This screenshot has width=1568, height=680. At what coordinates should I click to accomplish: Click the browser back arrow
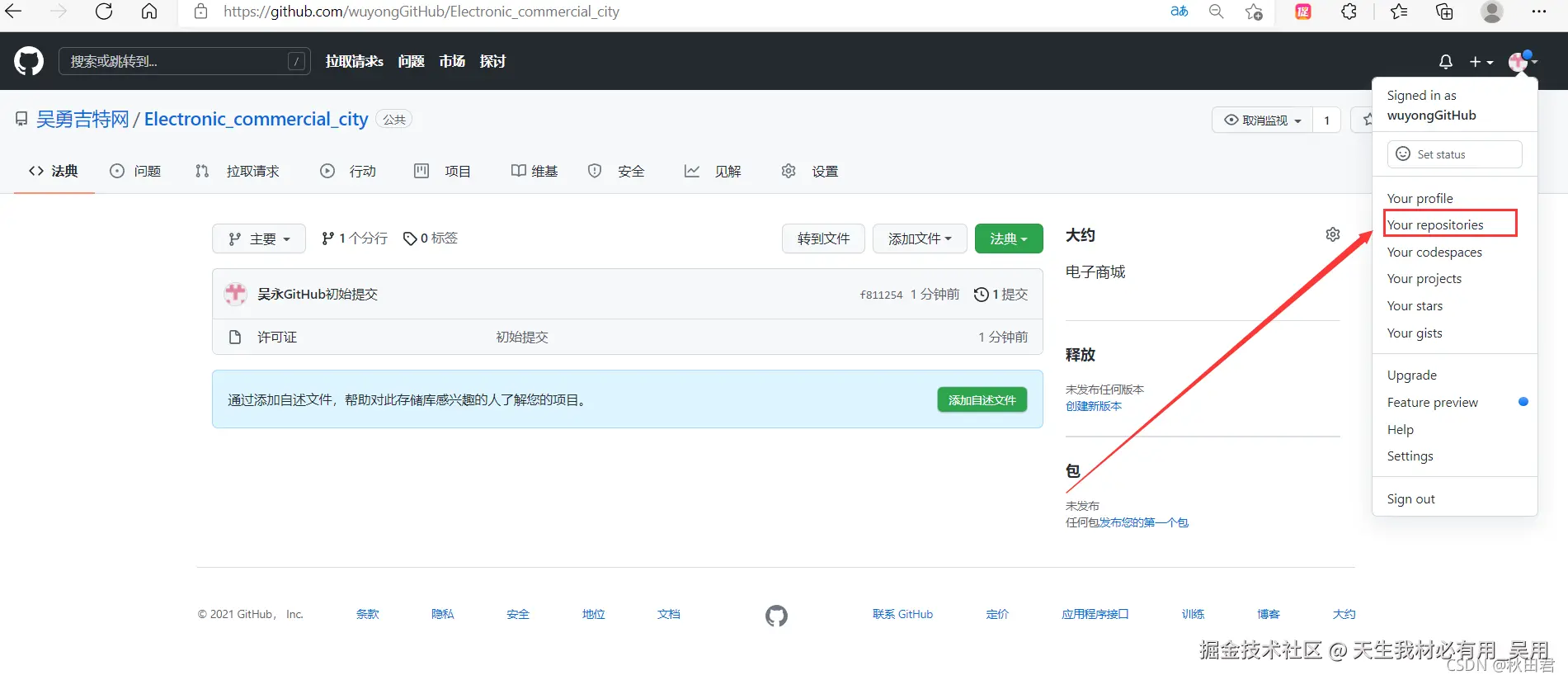pyautogui.click(x=14, y=12)
